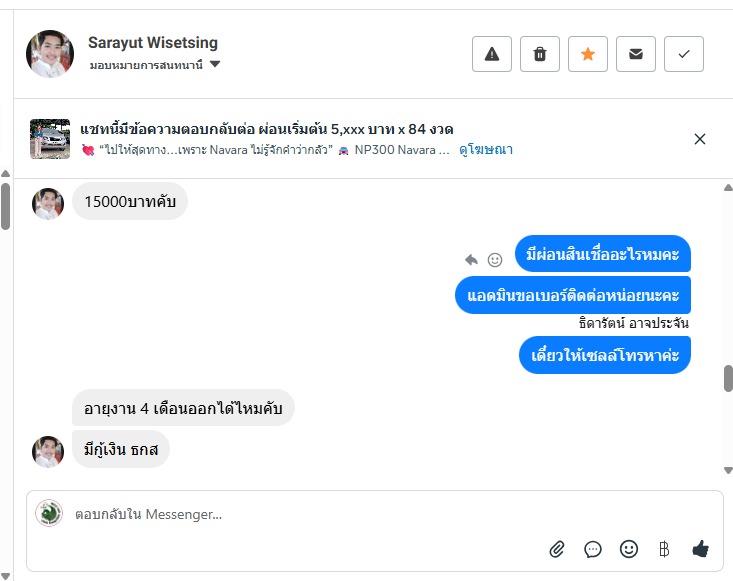733x581 pixels.
Task: Open the ดูโฆษณา ad link
Action: [486, 150]
